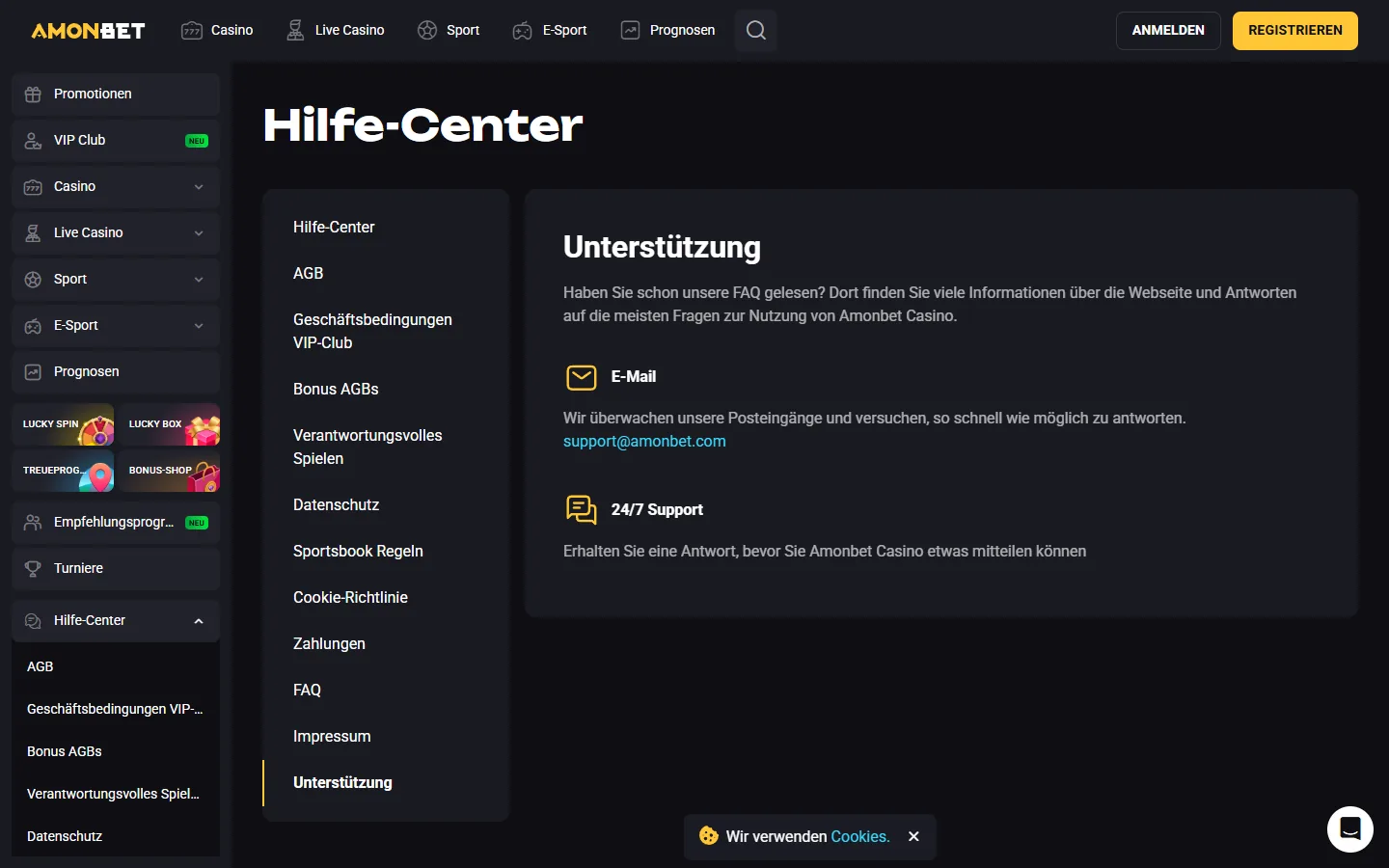Open Live Casino in the top navigation
1389x868 pixels.
(336, 31)
